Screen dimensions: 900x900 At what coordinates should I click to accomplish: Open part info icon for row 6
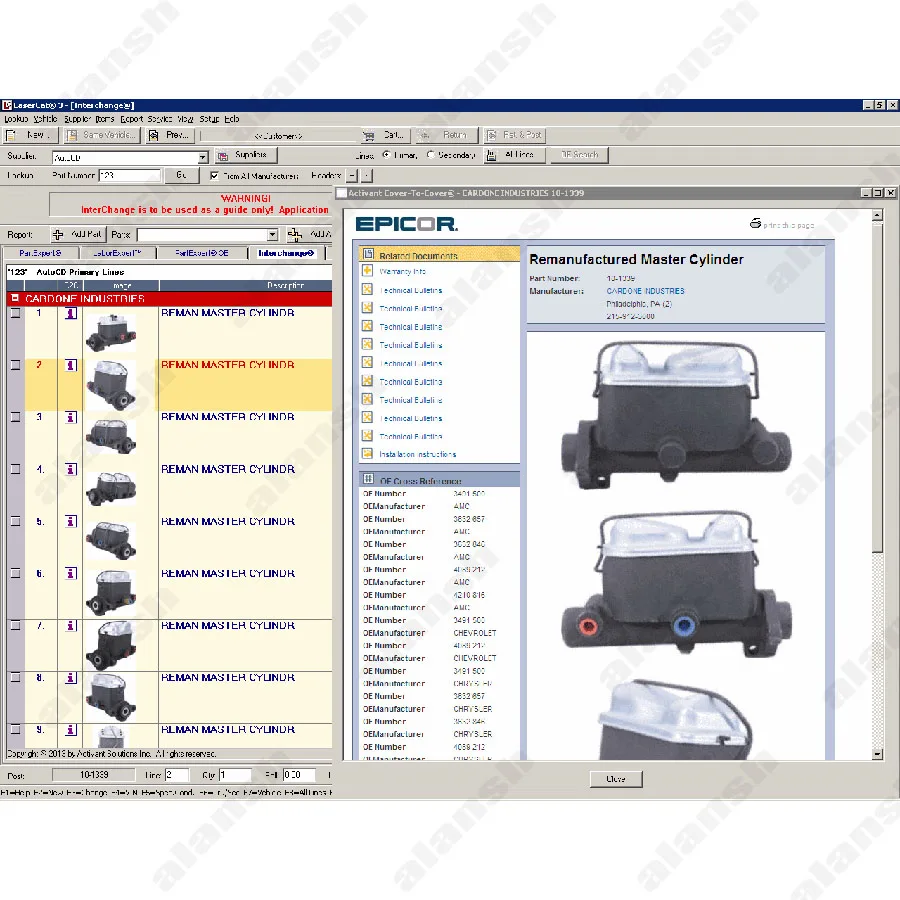[71, 573]
